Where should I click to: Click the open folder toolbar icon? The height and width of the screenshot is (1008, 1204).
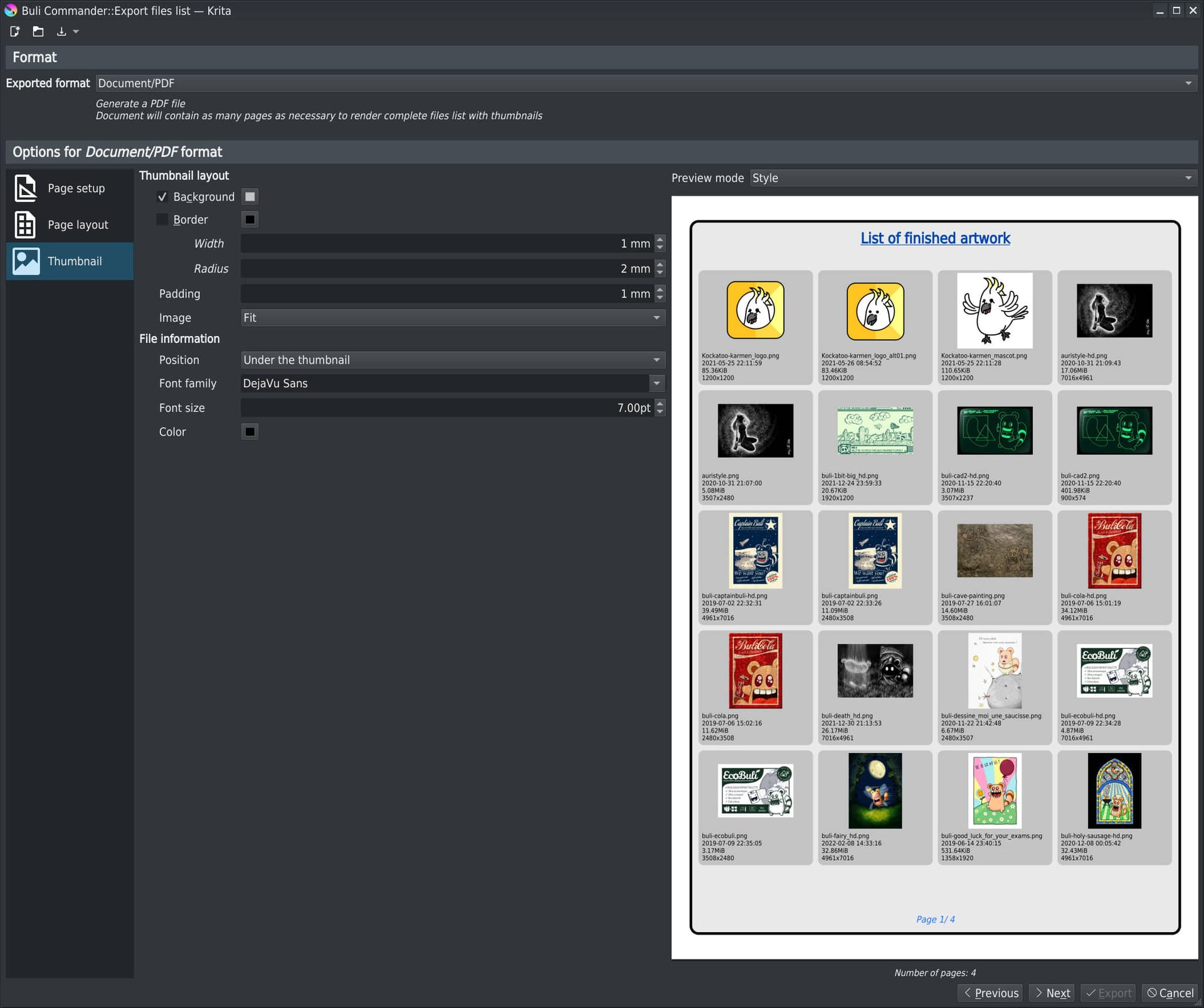pyautogui.click(x=38, y=31)
